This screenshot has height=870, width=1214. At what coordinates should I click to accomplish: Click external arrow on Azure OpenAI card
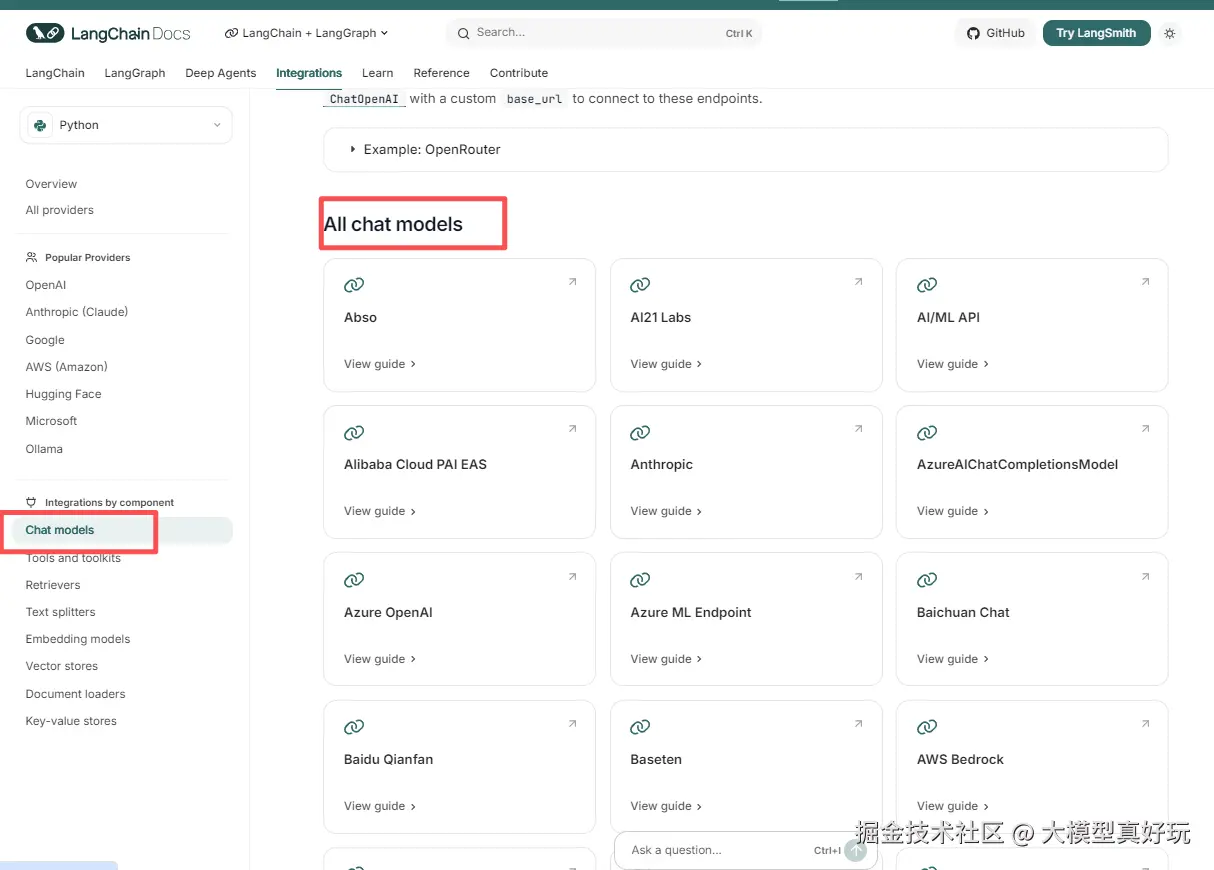pyautogui.click(x=572, y=576)
